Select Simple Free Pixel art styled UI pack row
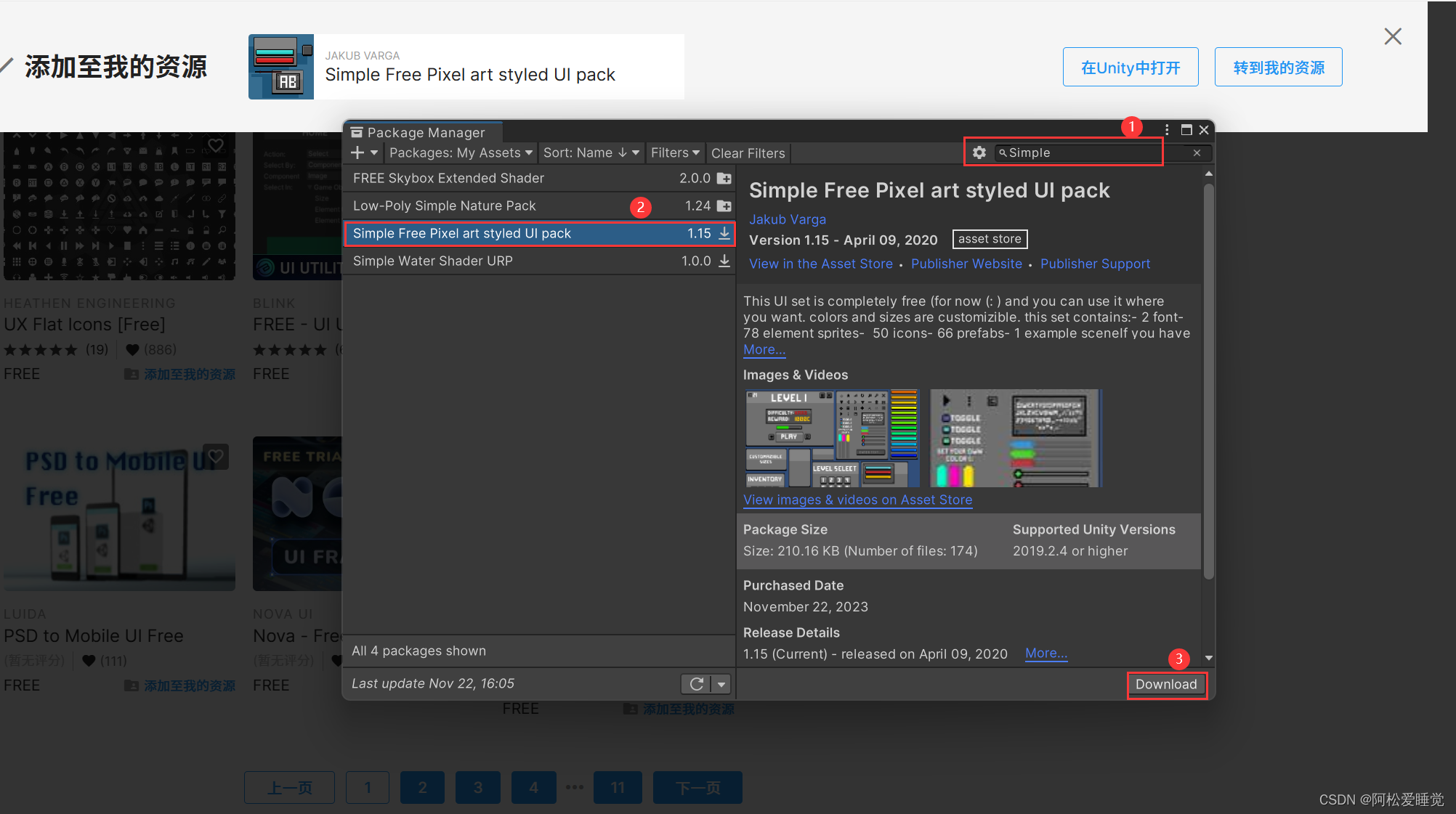The width and height of the screenshot is (1456, 814). pyautogui.click(x=539, y=234)
